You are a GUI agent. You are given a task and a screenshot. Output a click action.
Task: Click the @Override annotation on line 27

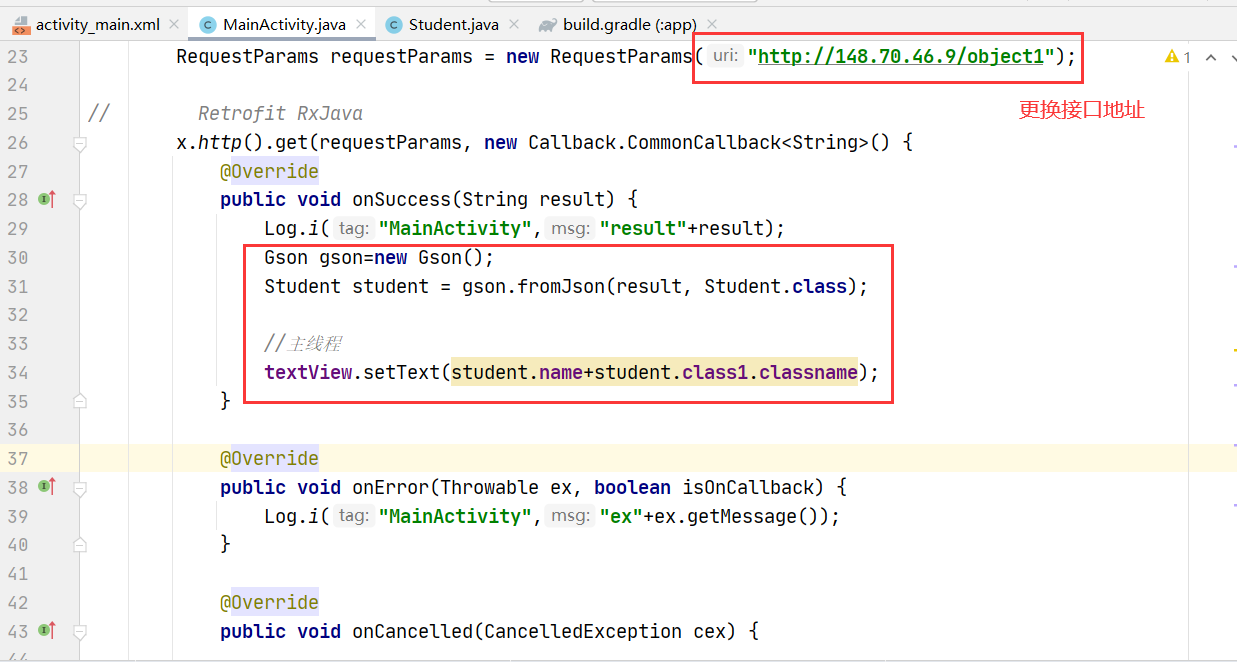(270, 172)
